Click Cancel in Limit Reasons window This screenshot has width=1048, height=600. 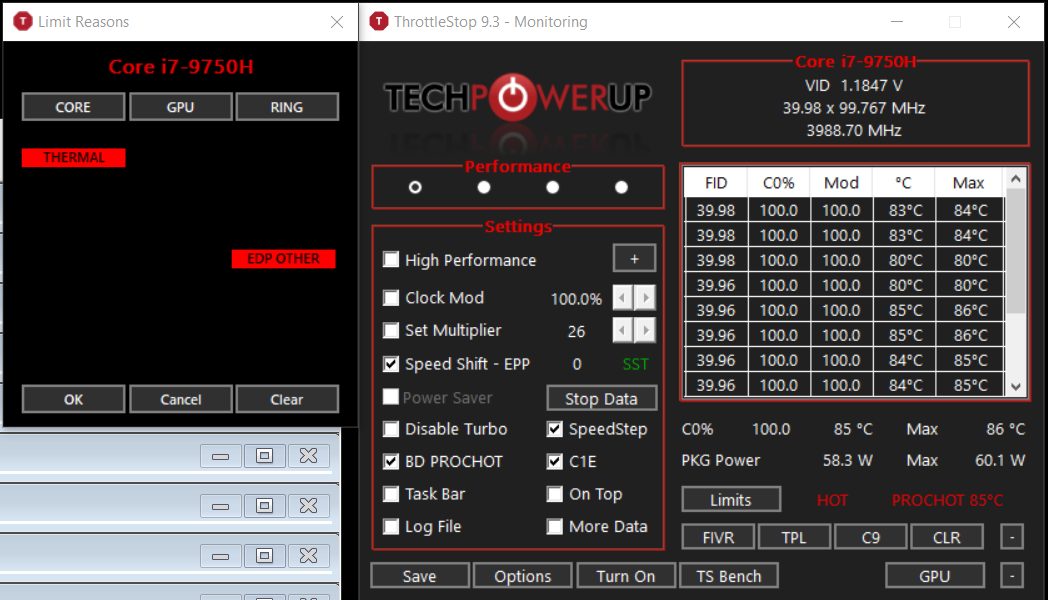[180, 399]
